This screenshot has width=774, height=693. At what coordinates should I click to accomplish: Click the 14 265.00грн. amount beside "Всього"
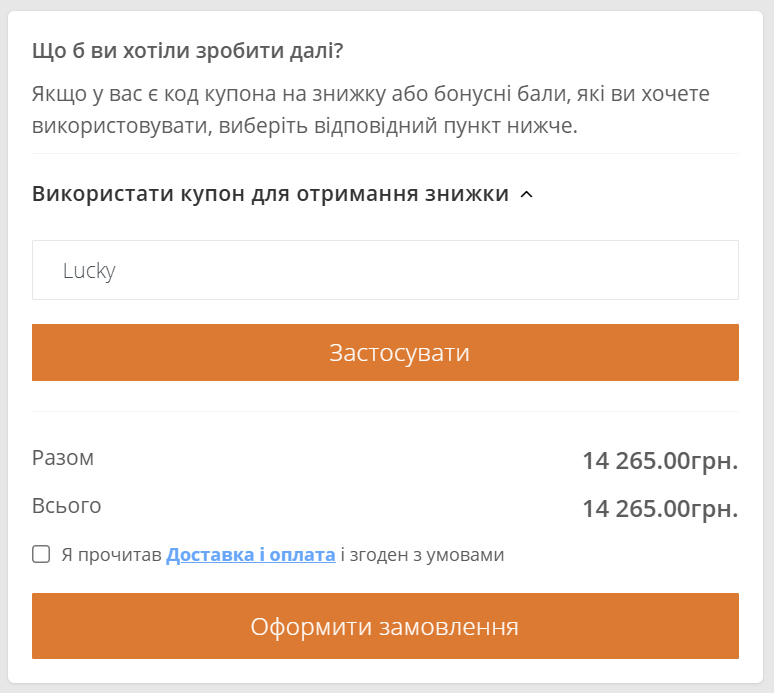(660, 509)
